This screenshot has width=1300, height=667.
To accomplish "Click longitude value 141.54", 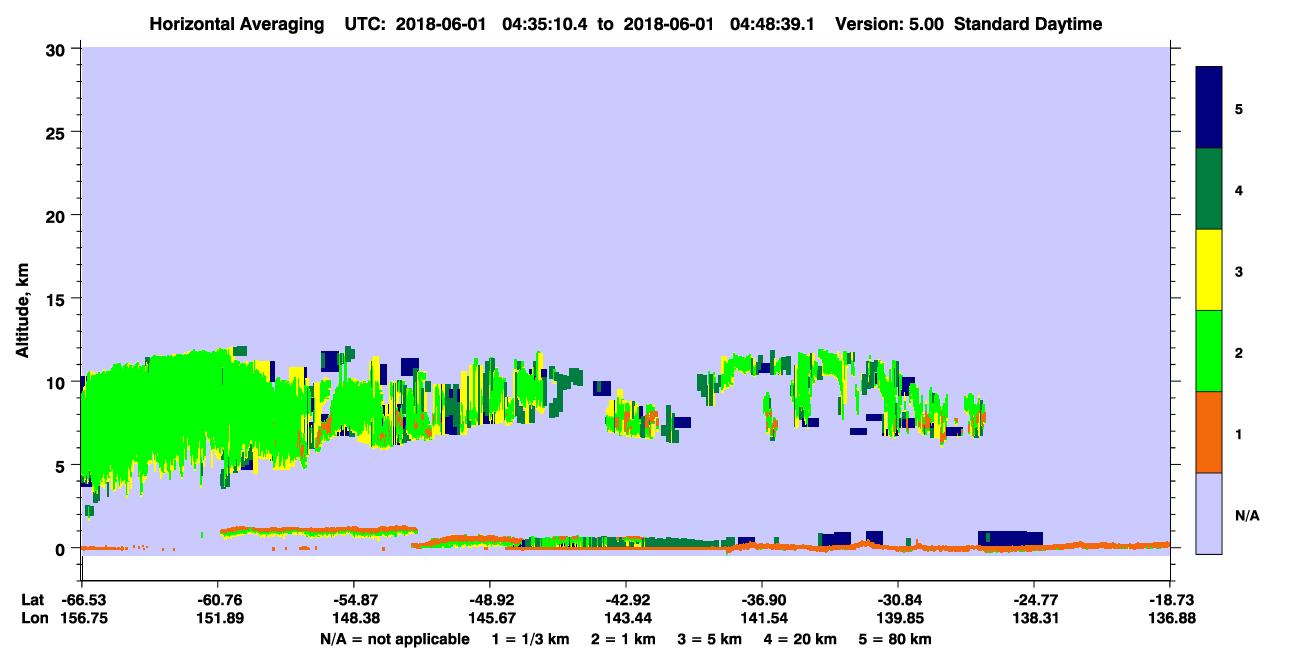I will (764, 619).
